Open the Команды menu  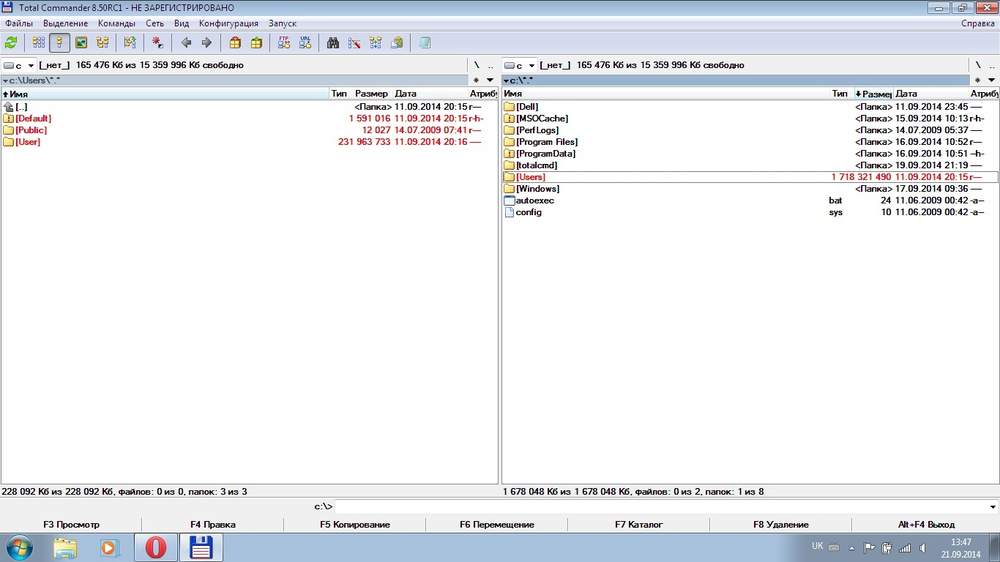(x=116, y=23)
